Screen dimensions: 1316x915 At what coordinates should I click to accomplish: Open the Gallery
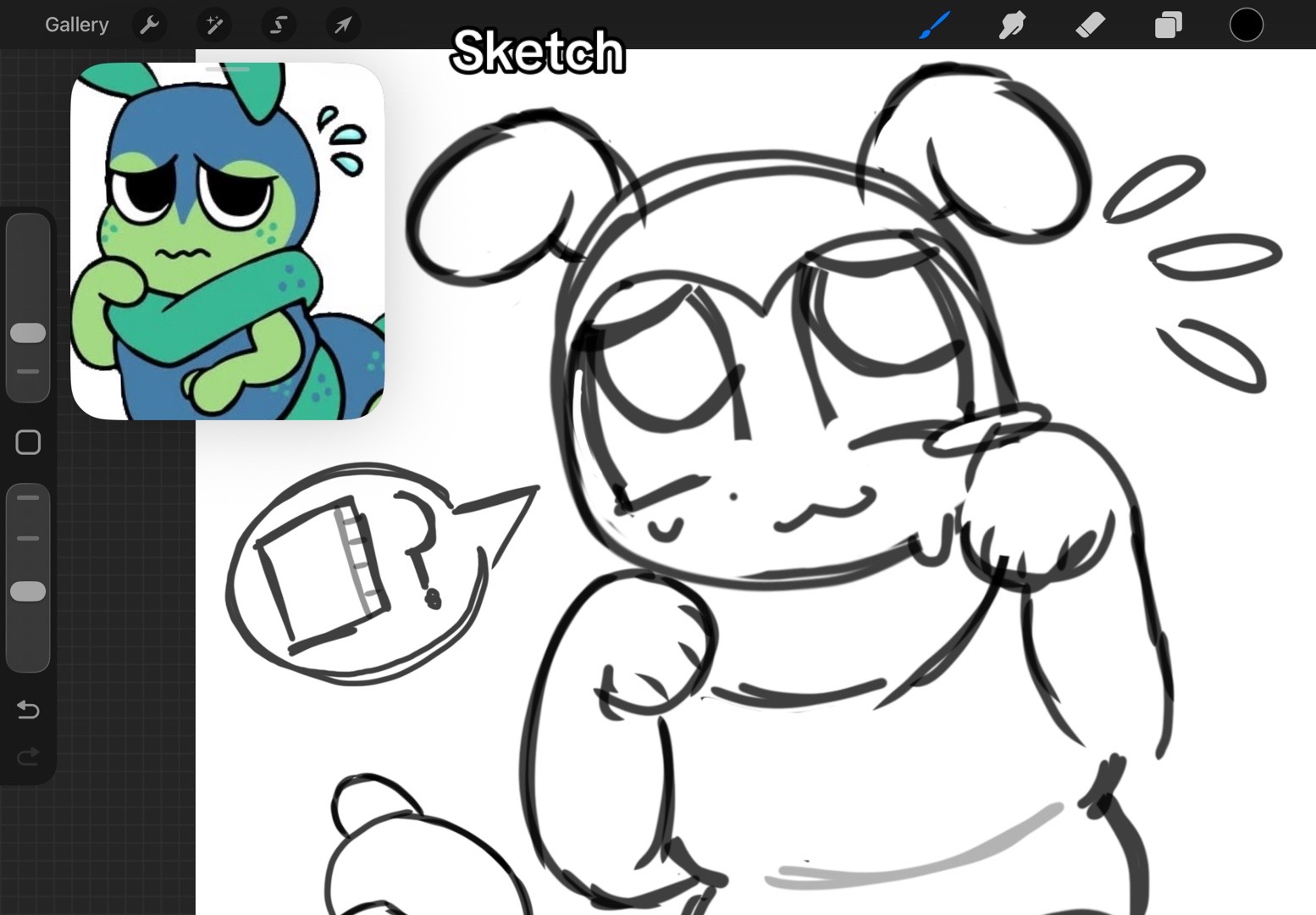click(76, 25)
